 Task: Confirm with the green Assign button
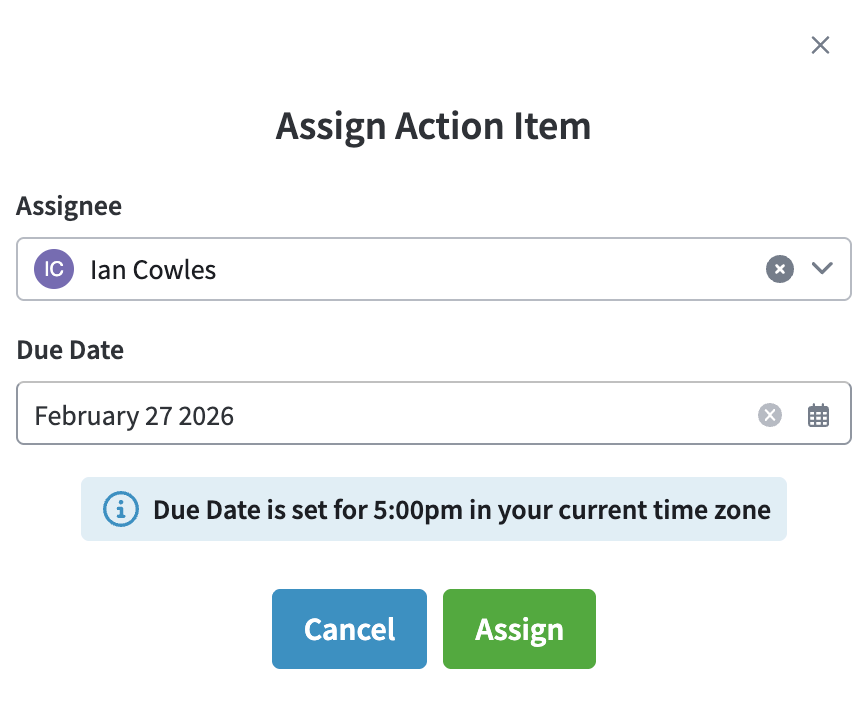[519, 629]
